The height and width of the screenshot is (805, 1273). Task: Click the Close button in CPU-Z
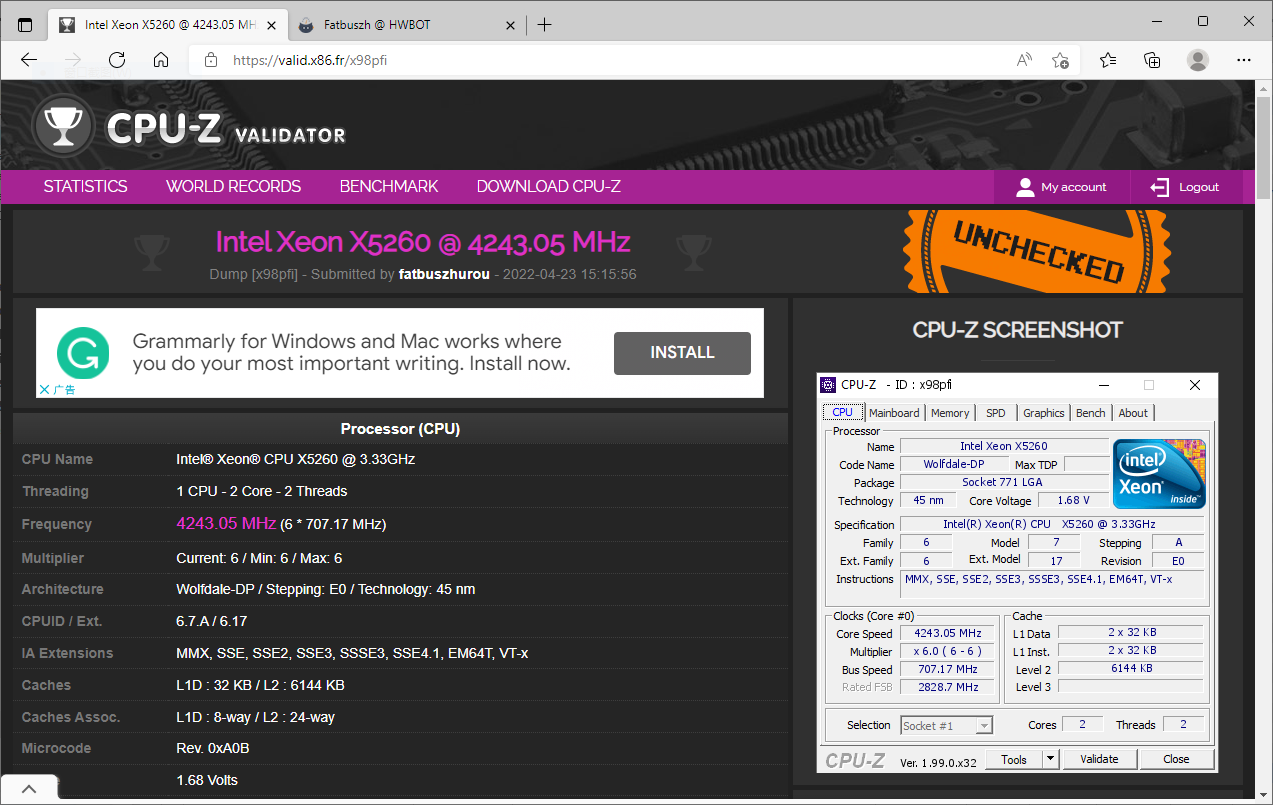coord(1176,759)
